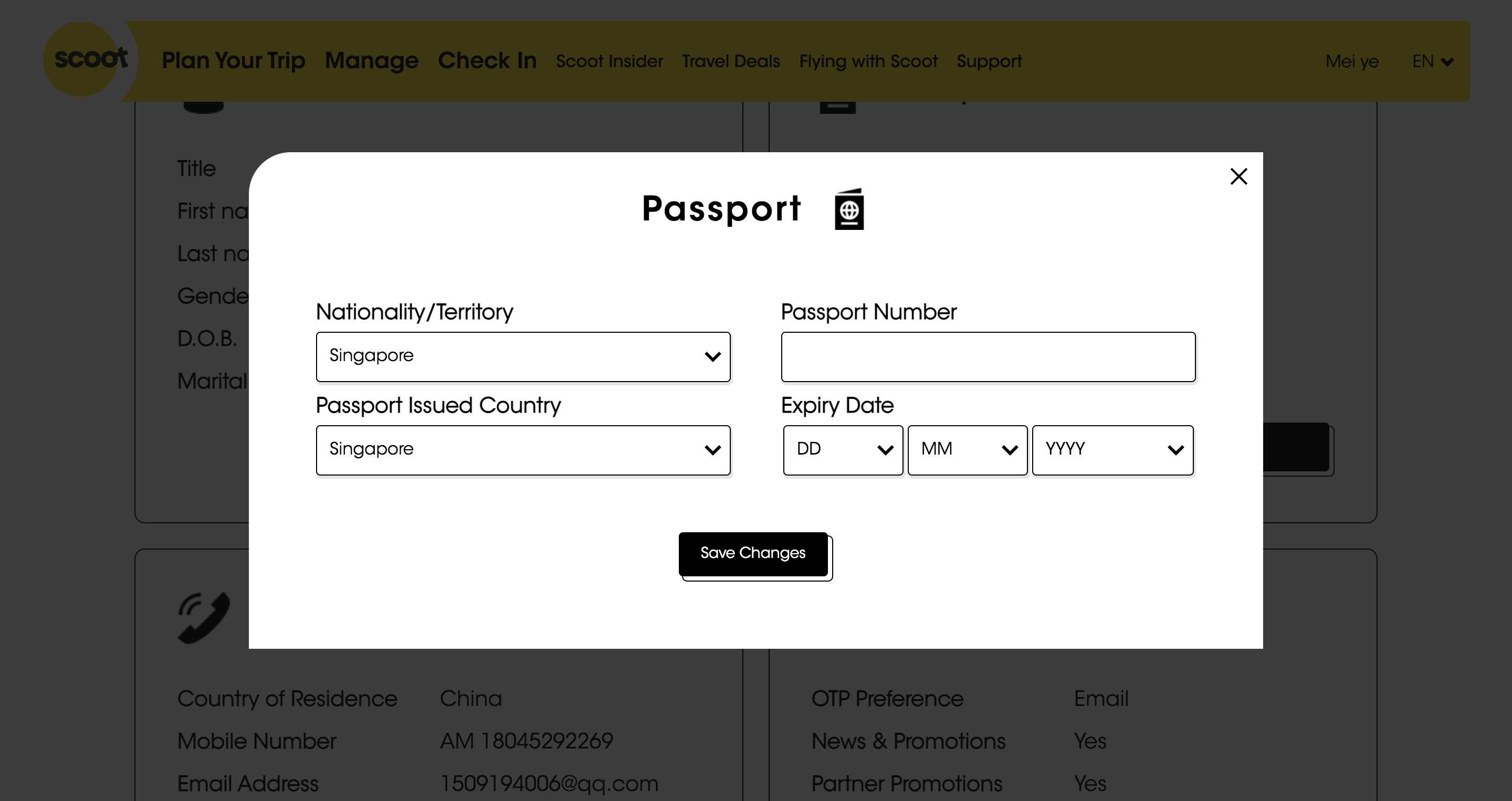Click the email address 1509194006@qq.com
The height and width of the screenshot is (801, 1512).
click(x=549, y=783)
